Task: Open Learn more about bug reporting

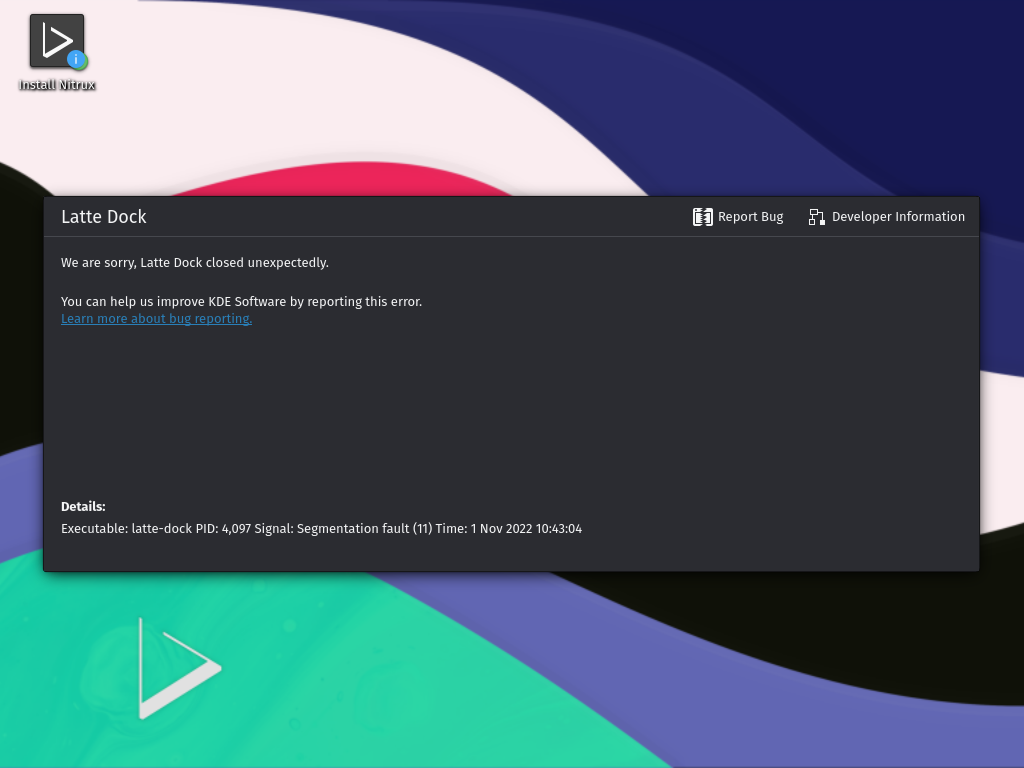Action: pyautogui.click(x=156, y=318)
